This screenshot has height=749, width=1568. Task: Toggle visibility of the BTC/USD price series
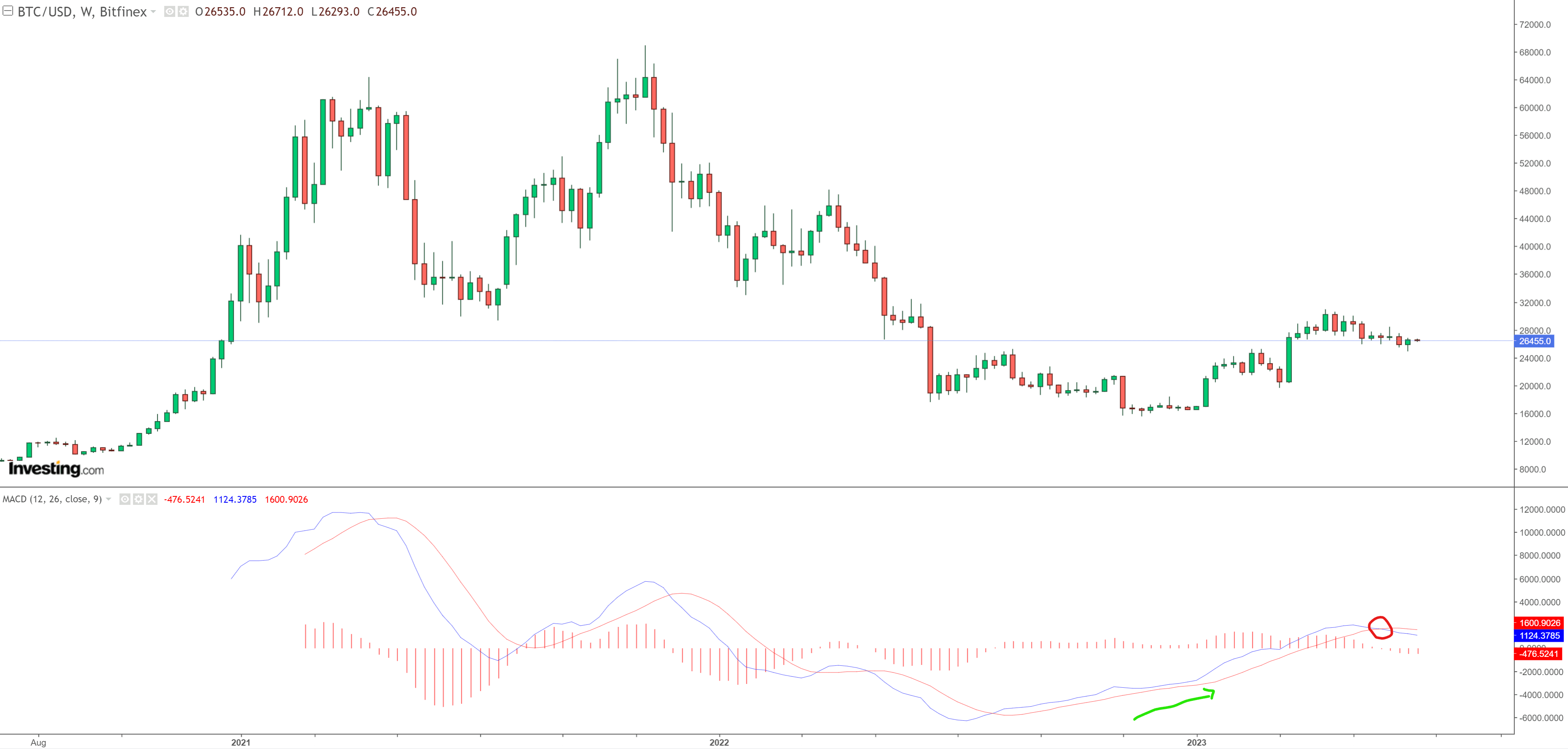pyautogui.click(x=170, y=11)
